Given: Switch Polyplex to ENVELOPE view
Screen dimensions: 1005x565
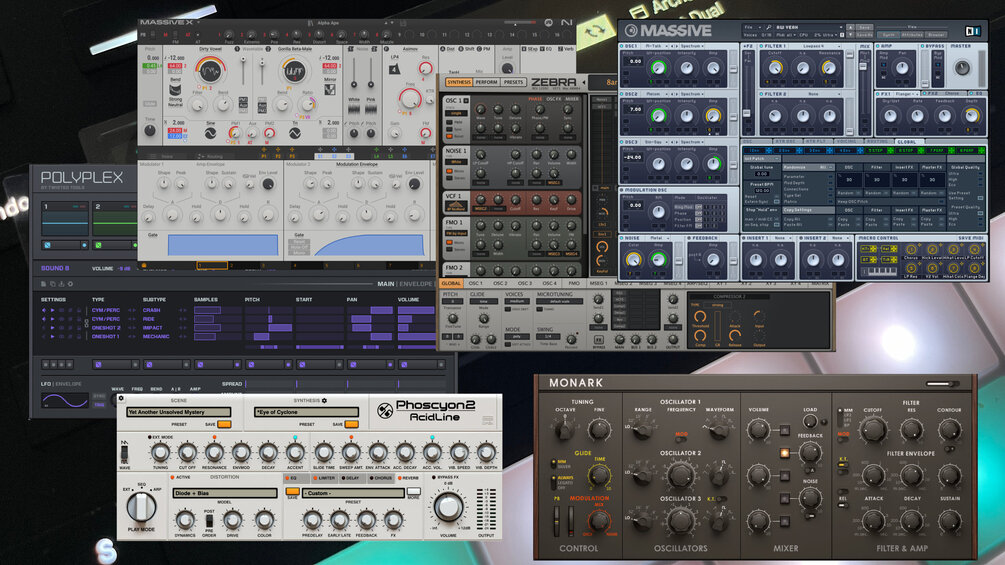Looking at the screenshot, I should tap(417, 284).
